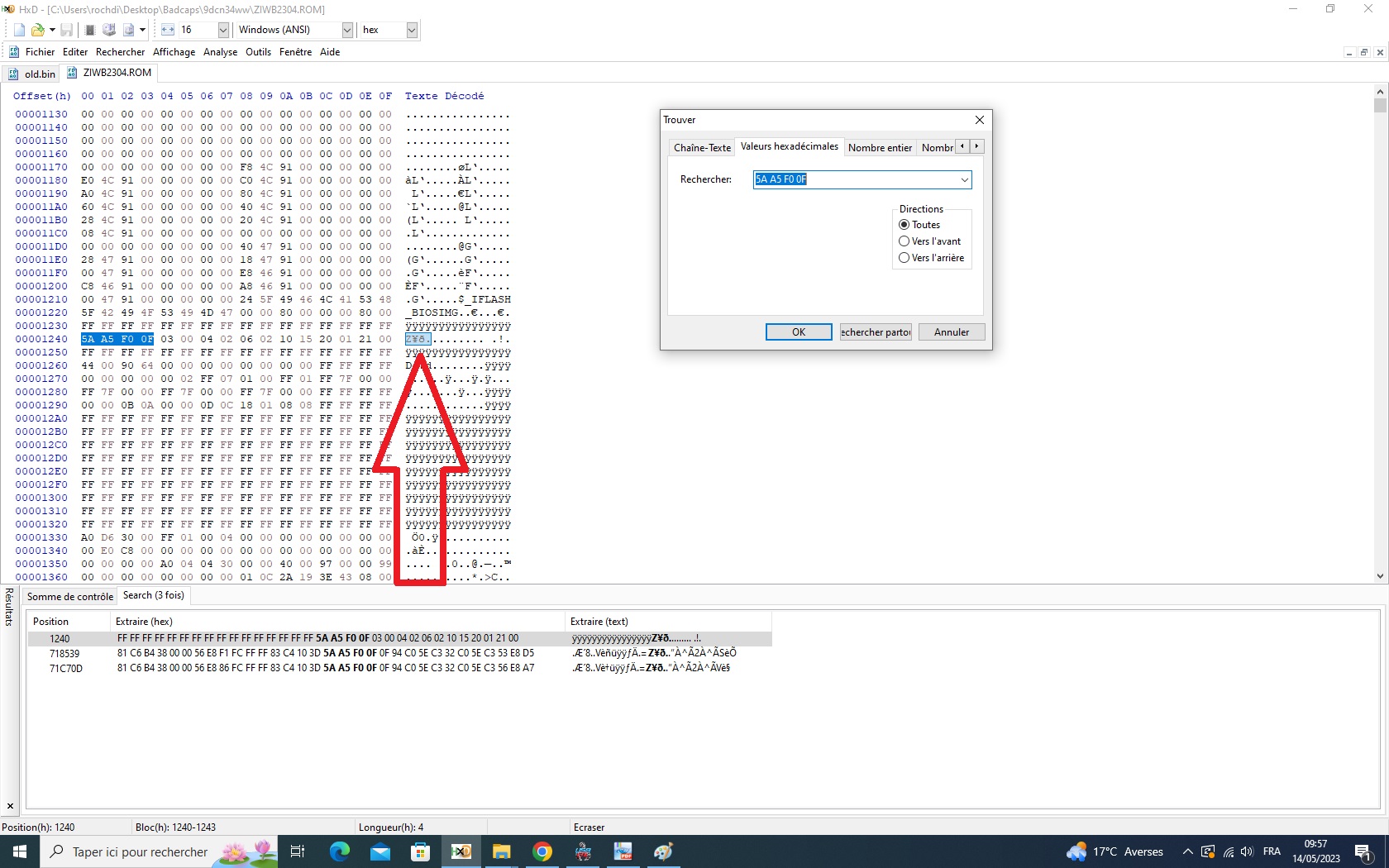Open the bytes-per-row 16 dropdown
Viewport: 1389px width, 868px height.
[x=223, y=30]
